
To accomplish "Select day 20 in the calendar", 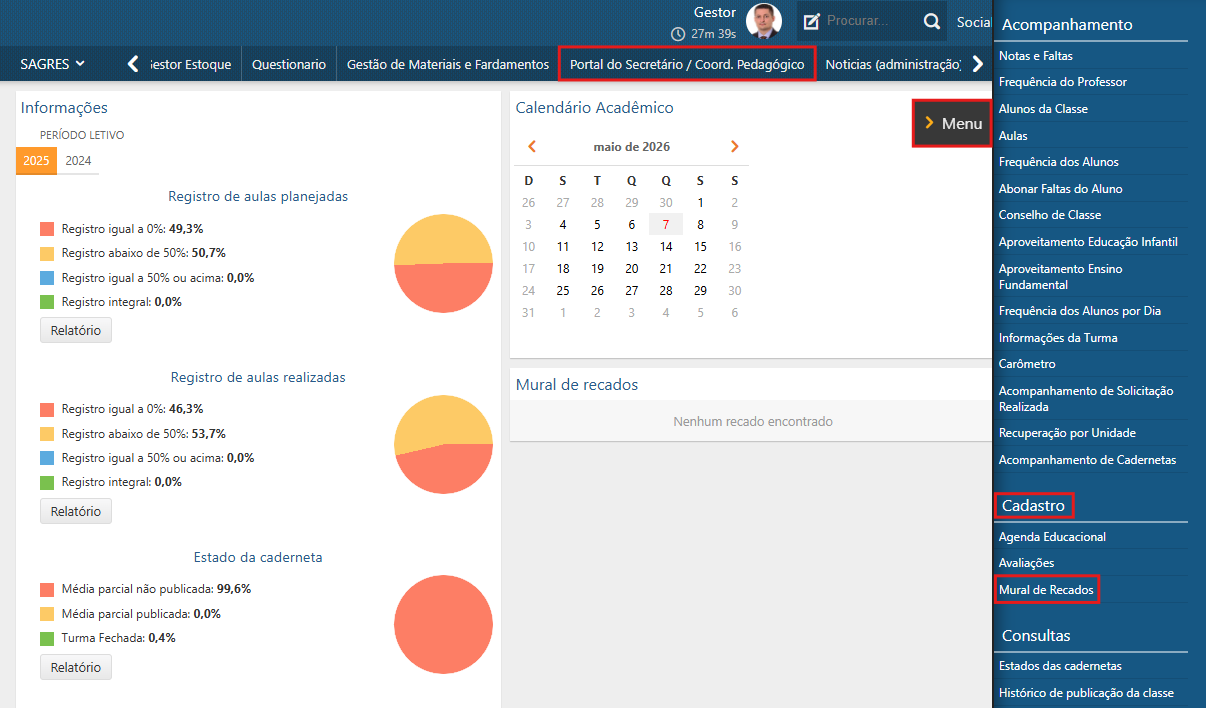I will 632,269.
